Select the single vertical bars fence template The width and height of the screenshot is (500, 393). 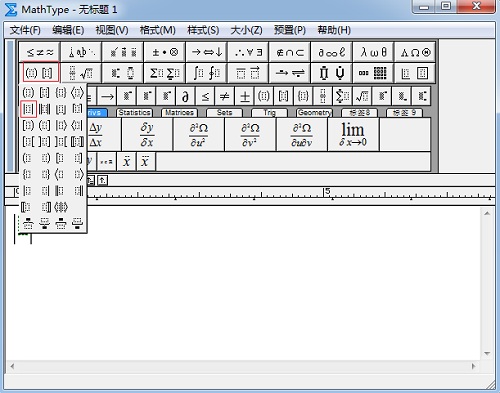point(28,109)
